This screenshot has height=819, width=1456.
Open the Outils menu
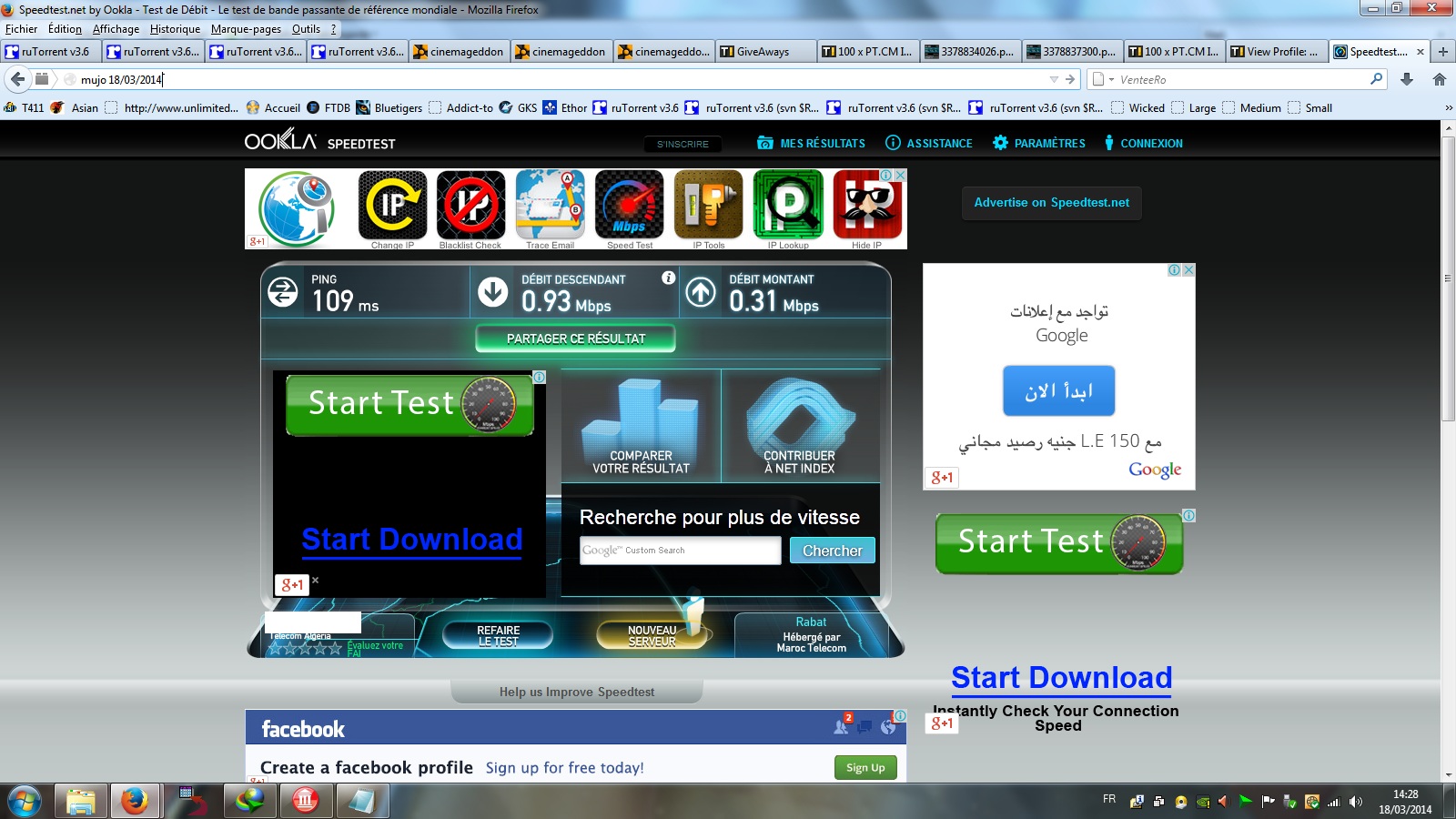tap(306, 29)
